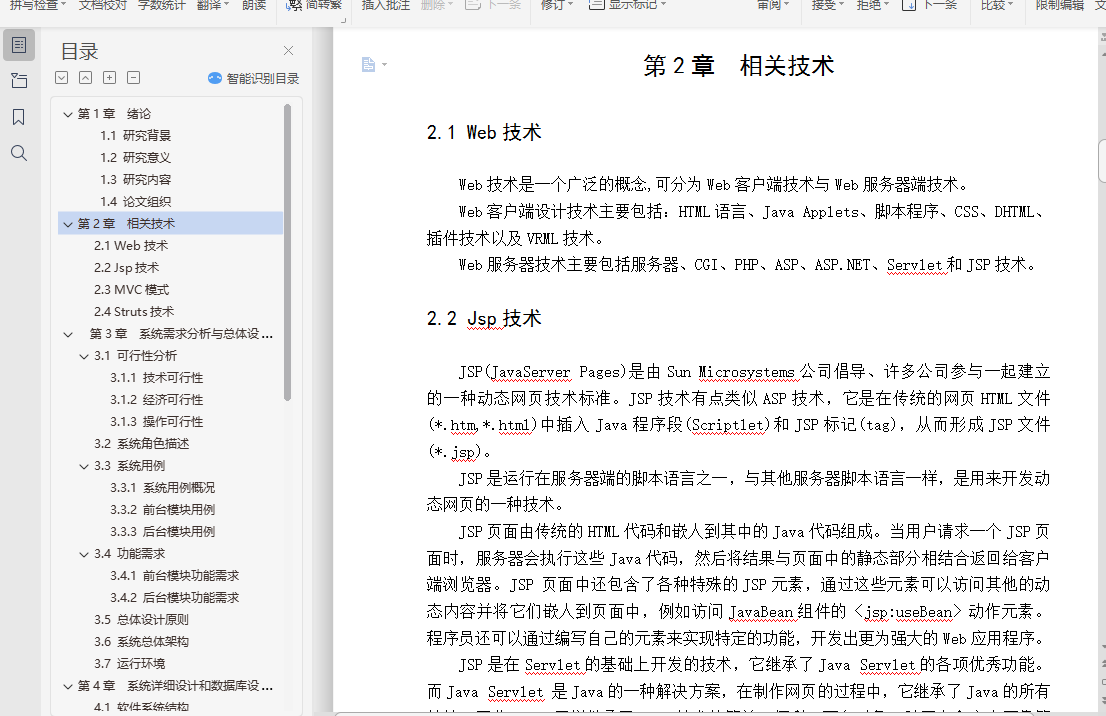Collapse the 3.4 功能需求 chevron

pyautogui.click(x=84, y=554)
